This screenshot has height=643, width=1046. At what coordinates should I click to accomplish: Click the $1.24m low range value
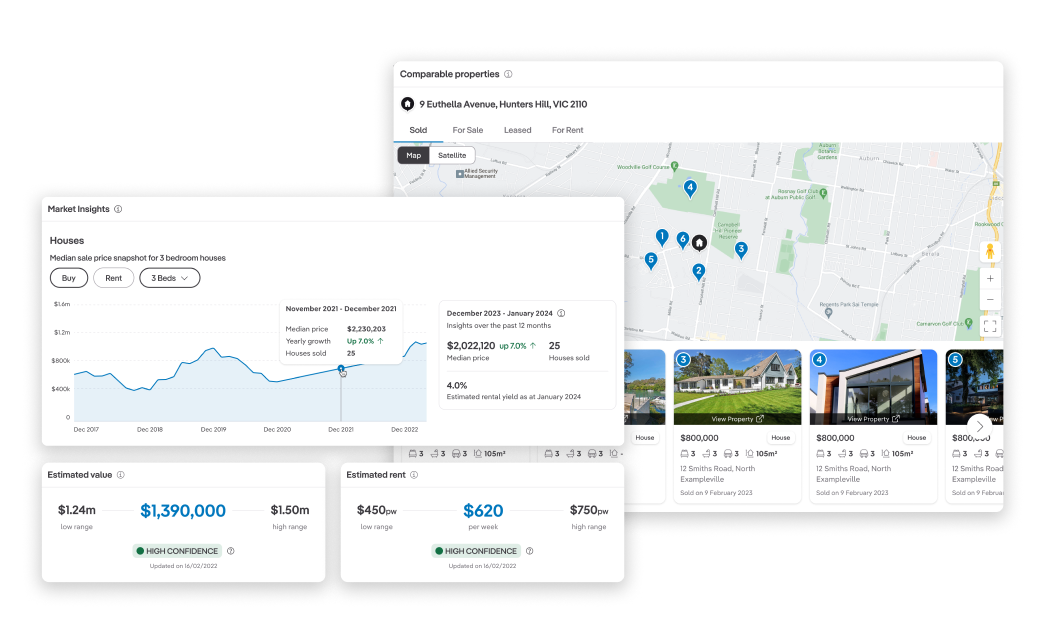coord(77,510)
